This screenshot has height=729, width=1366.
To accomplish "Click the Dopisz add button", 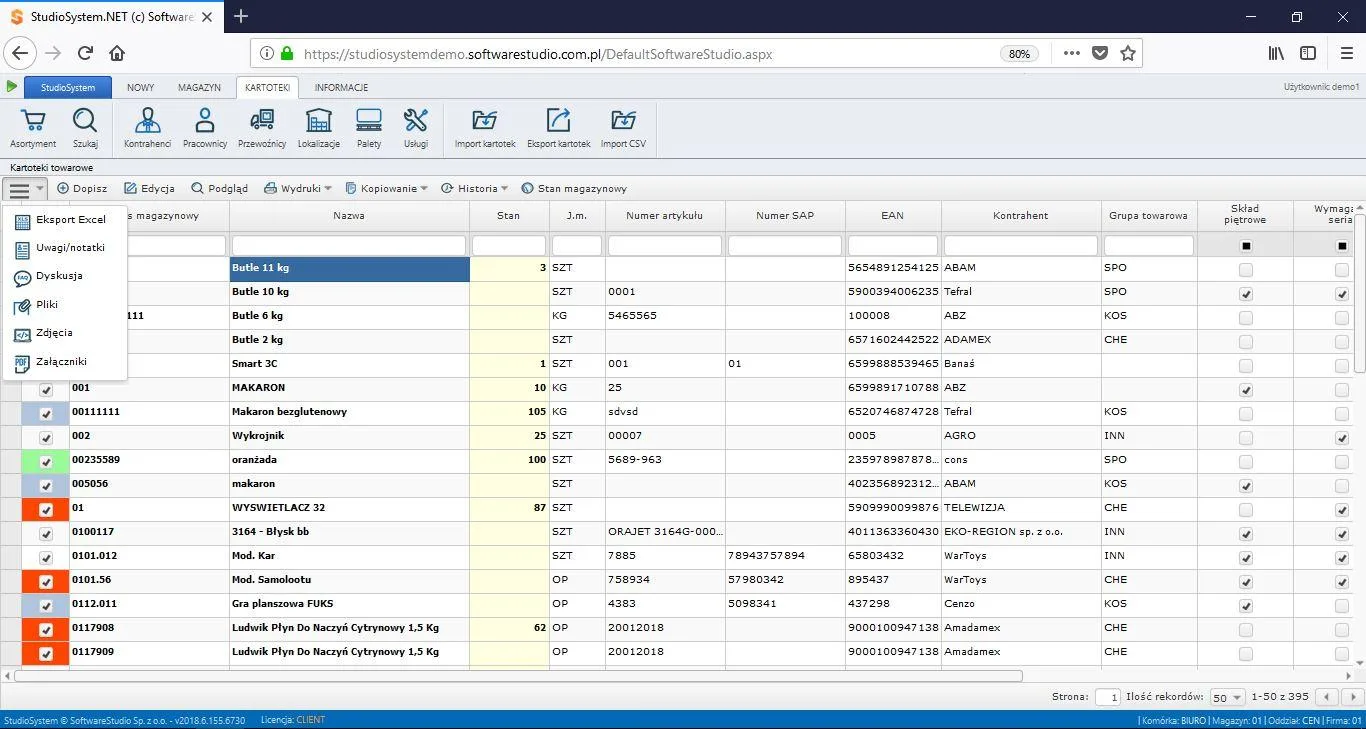I will (x=82, y=188).
